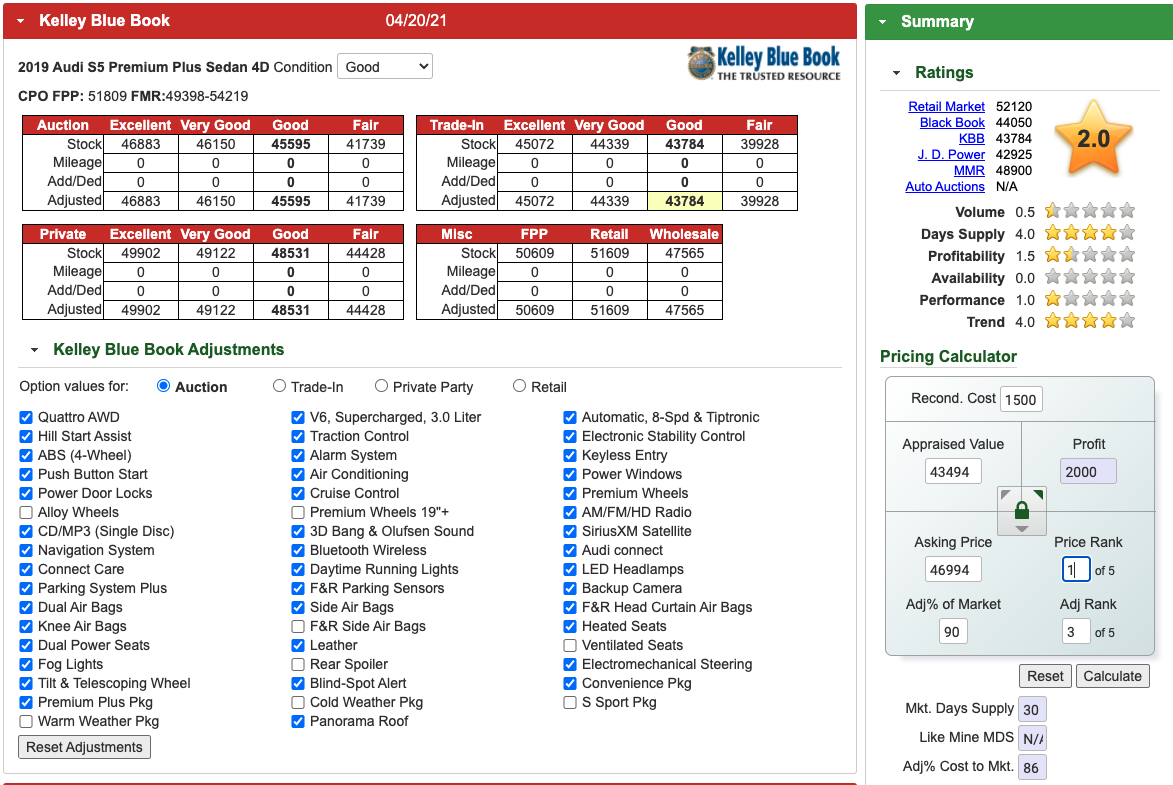Click the Kelley Blue Book logo
Screen dimensions: 1173x785
tap(763, 63)
